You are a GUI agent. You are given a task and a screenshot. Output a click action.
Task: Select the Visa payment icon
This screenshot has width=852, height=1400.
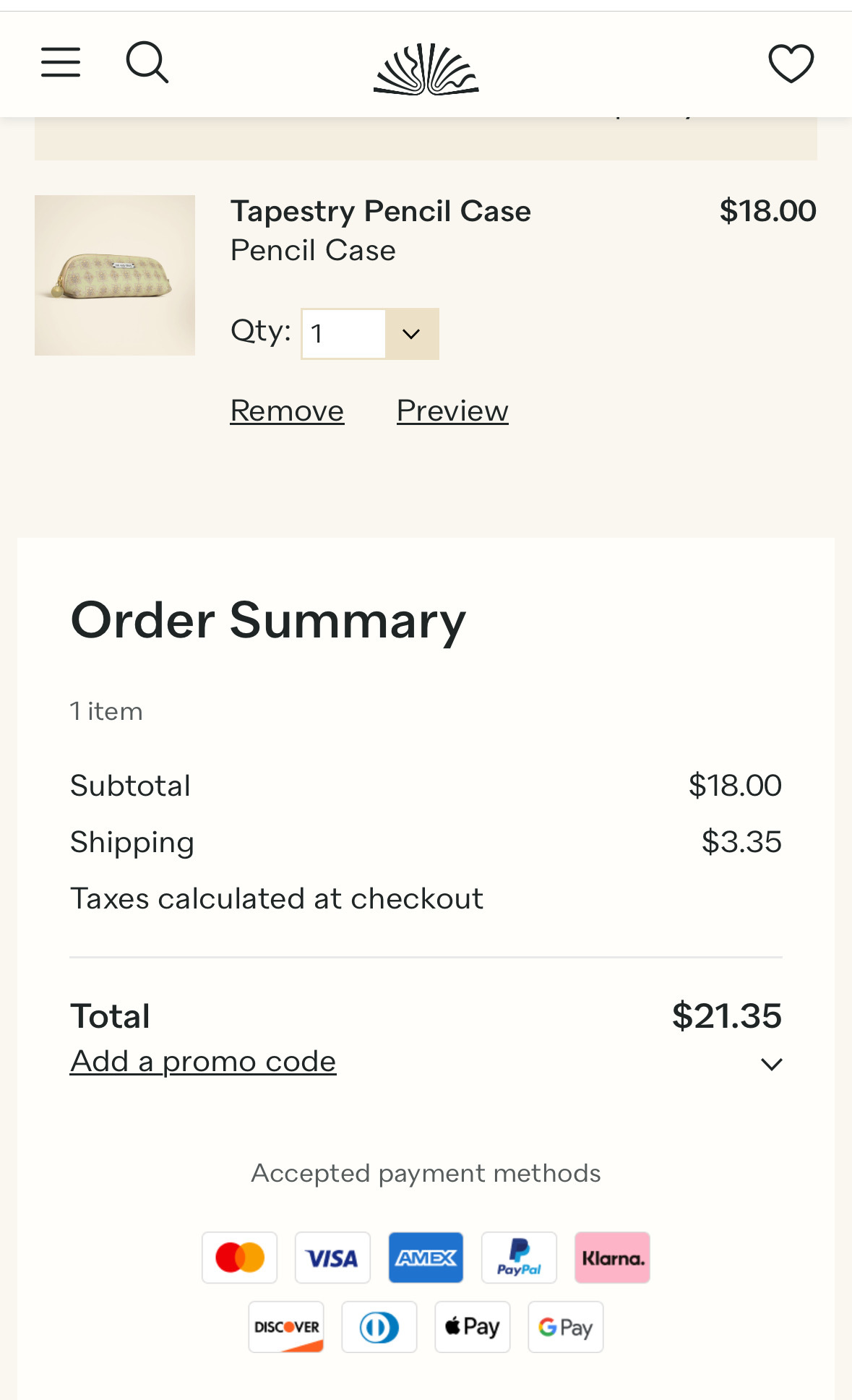click(x=332, y=1258)
